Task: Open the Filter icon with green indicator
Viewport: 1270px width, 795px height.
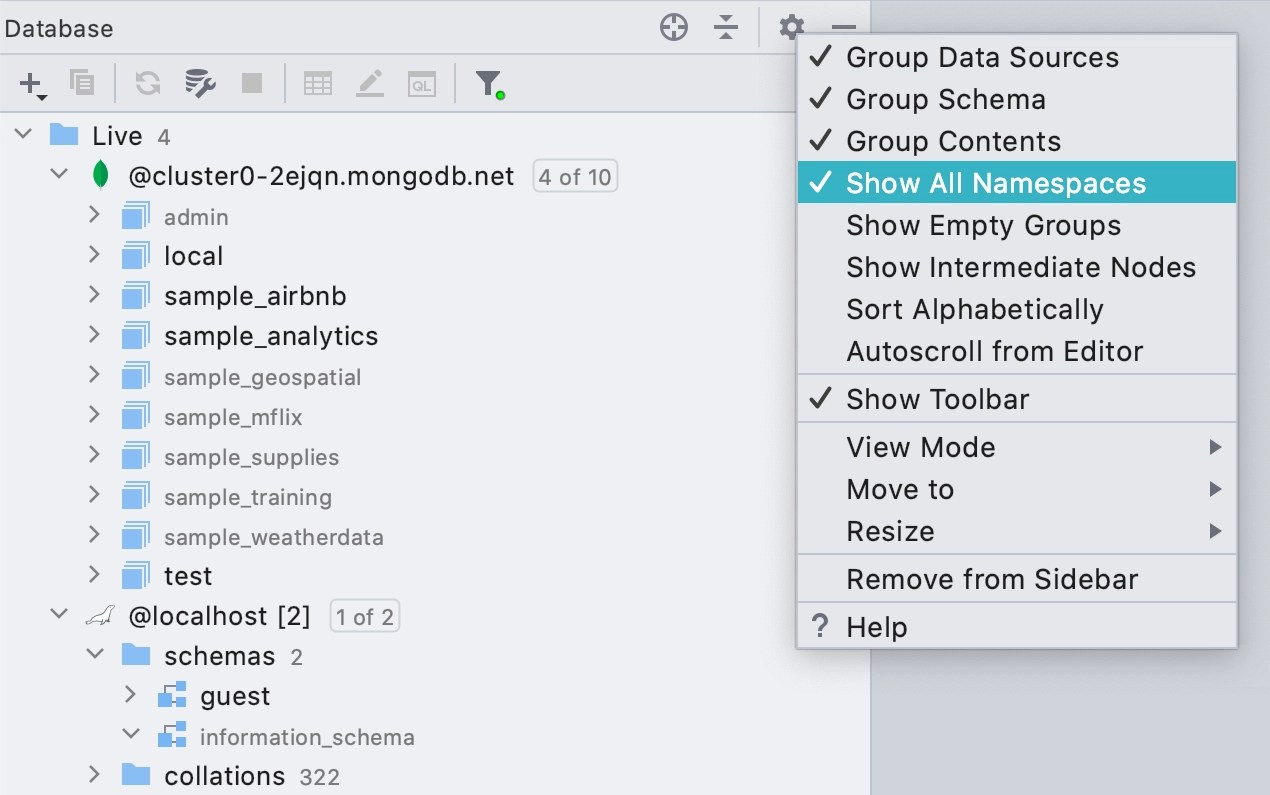Action: point(487,84)
